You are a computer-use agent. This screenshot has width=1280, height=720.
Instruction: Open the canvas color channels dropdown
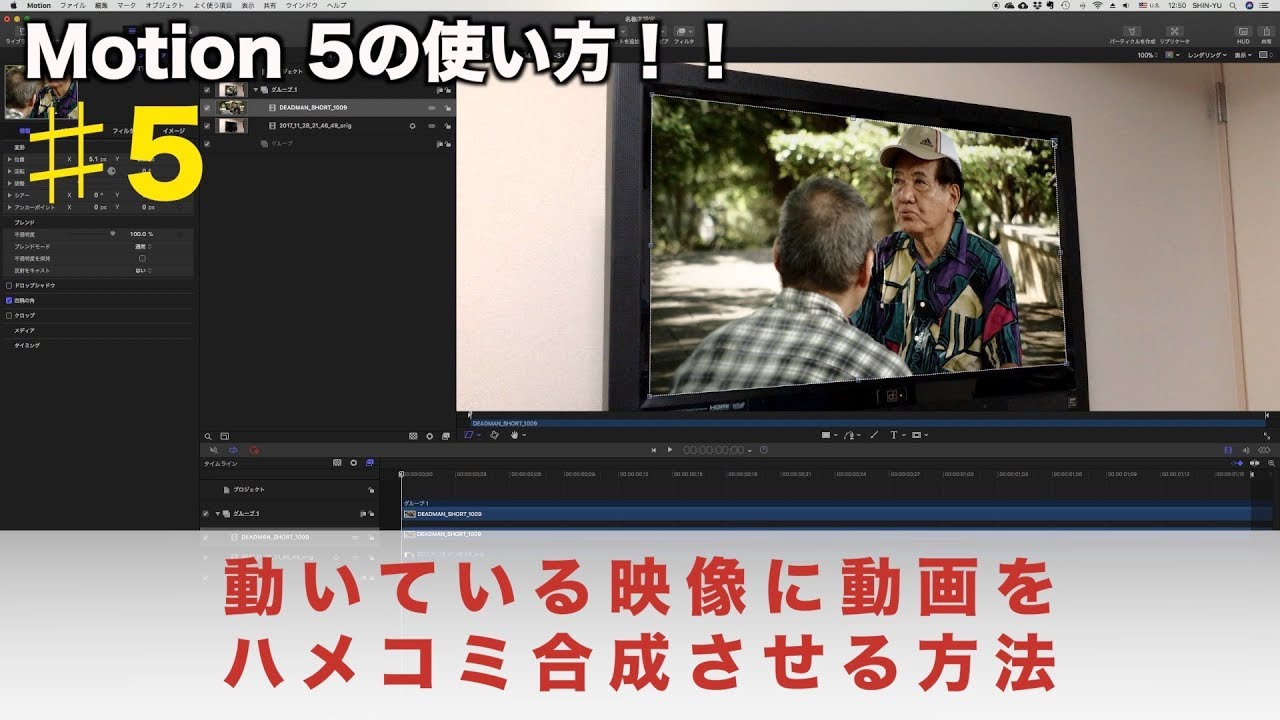[1171, 55]
